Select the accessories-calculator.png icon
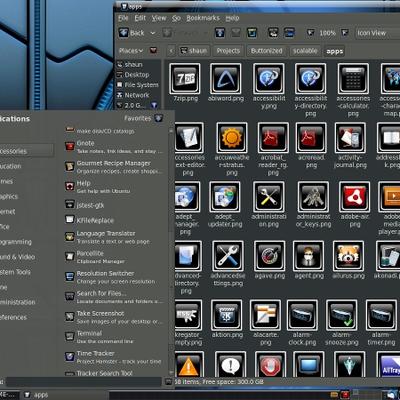 (x=353, y=79)
